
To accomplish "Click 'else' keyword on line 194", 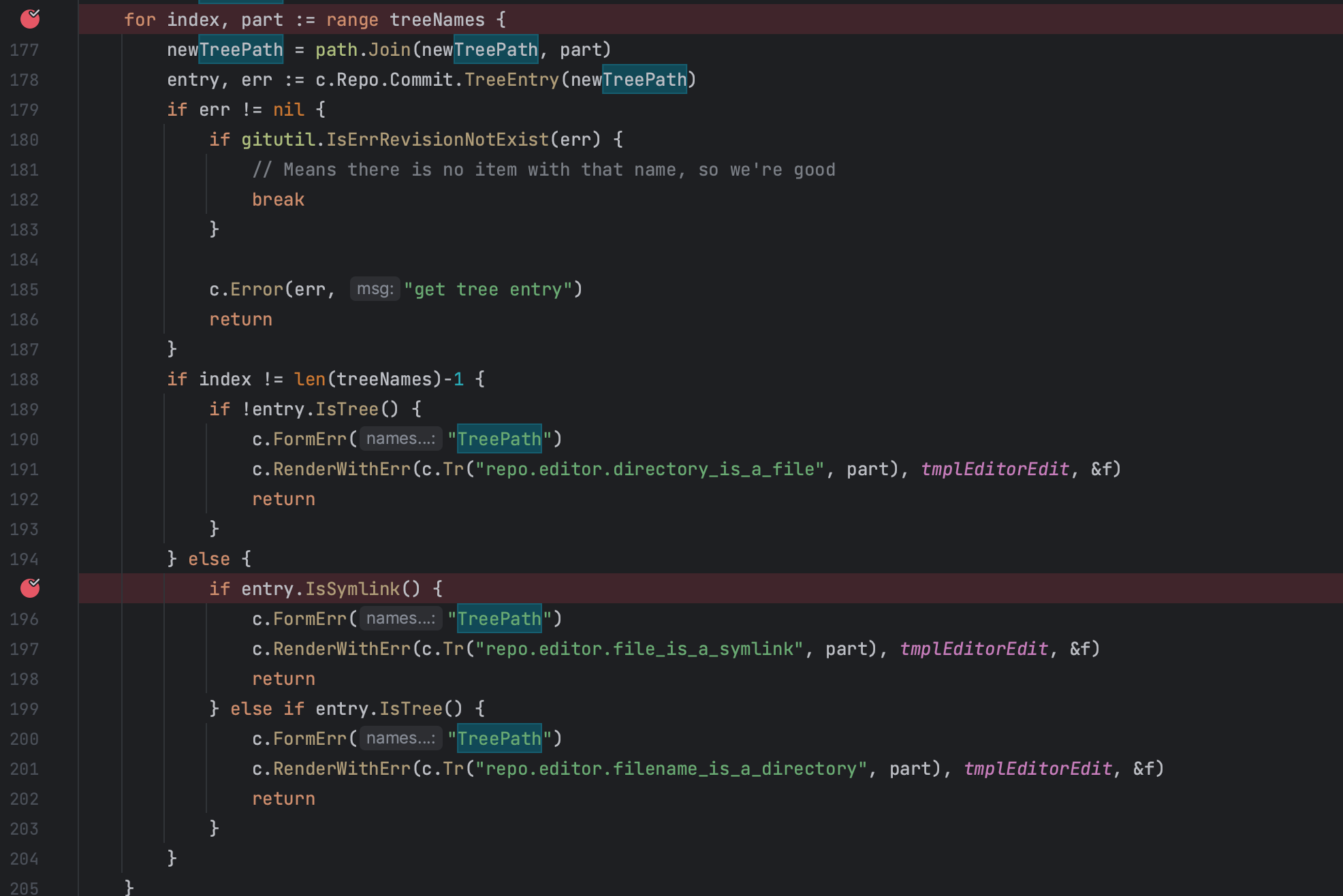I will (x=209, y=559).
